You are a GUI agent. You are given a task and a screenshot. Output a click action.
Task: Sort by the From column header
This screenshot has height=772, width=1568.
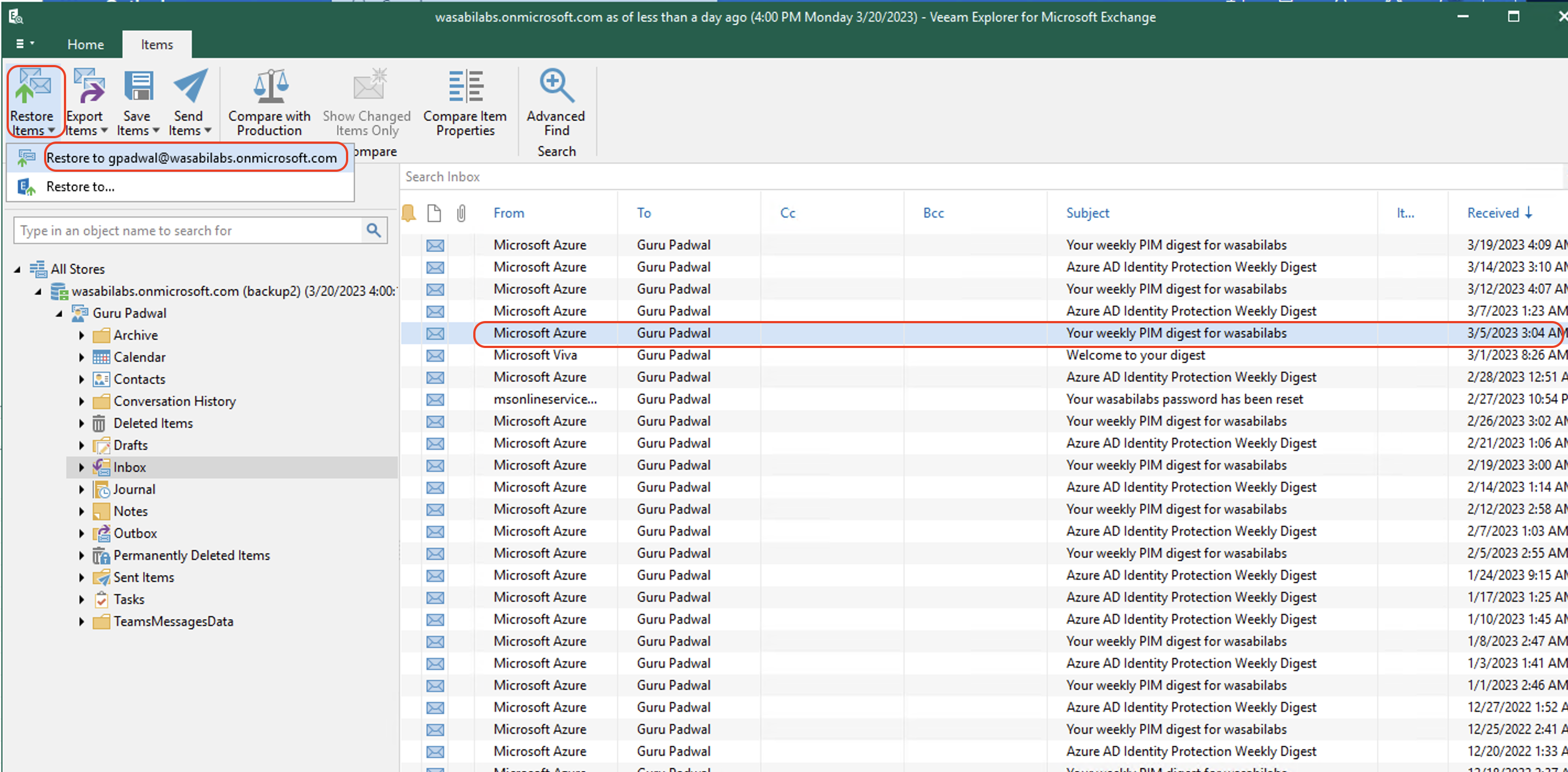point(509,213)
